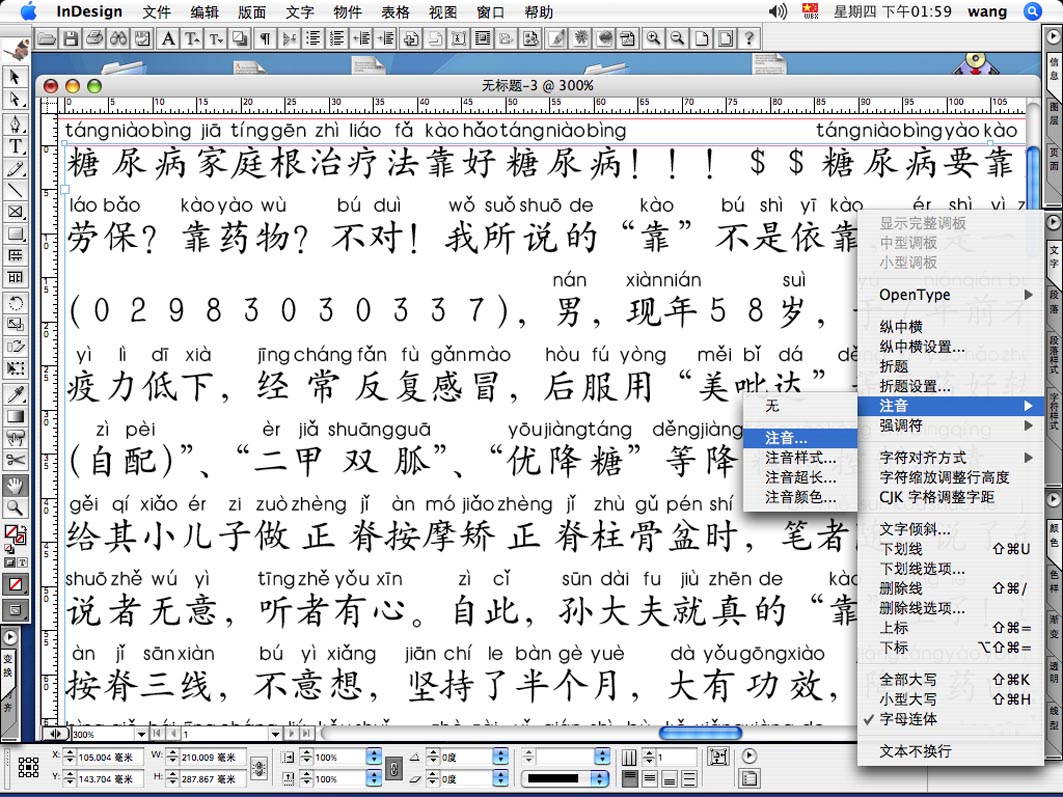Image resolution: width=1063 pixels, height=797 pixels.
Task: Click the zoom in magnifier in top toolbar
Action: click(x=654, y=39)
